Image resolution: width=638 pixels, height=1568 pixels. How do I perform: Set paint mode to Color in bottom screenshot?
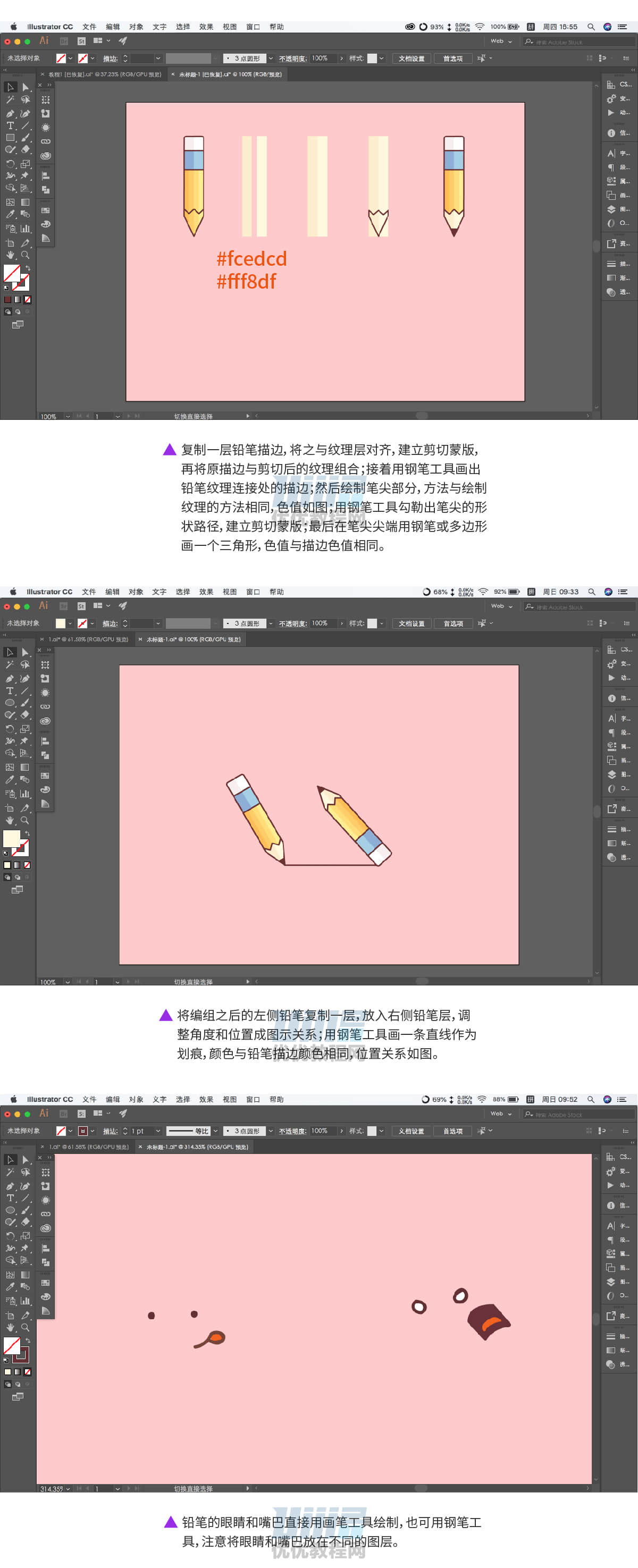click(7, 1371)
